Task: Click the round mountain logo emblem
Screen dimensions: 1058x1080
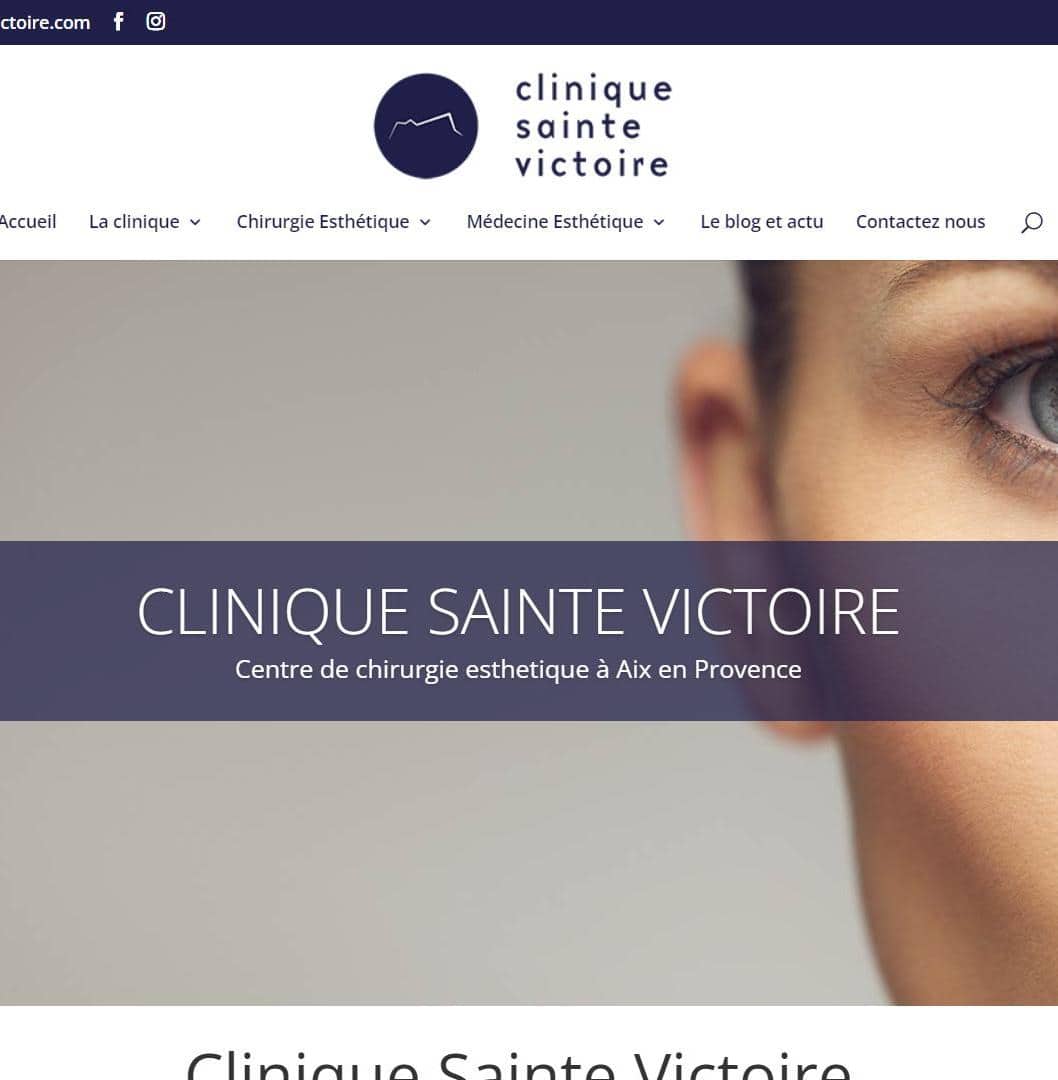Action: [x=426, y=126]
